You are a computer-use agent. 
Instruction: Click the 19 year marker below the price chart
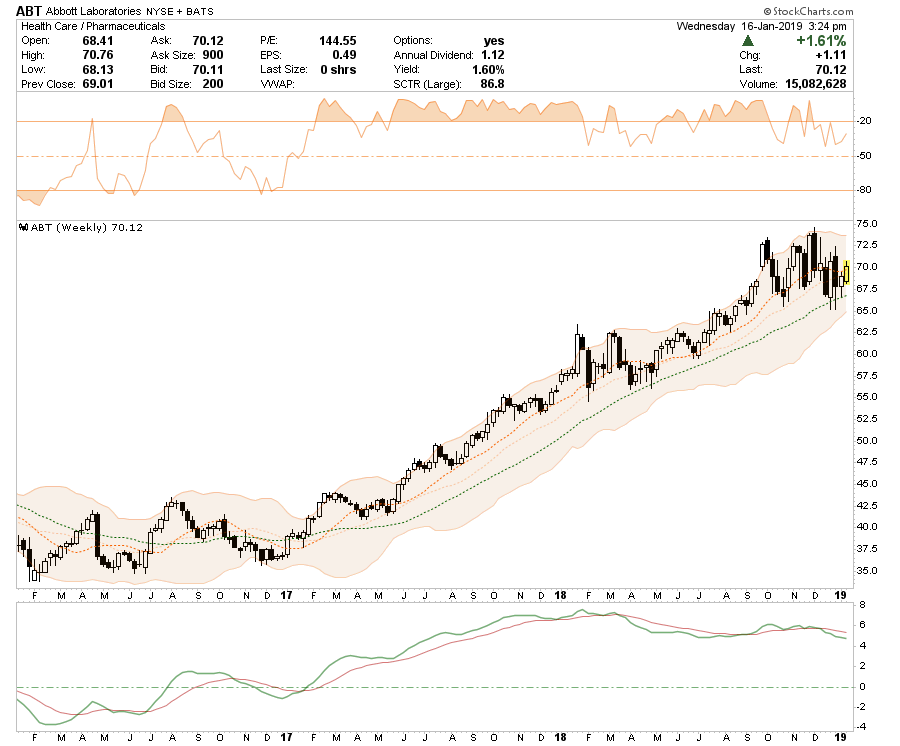tap(840, 595)
